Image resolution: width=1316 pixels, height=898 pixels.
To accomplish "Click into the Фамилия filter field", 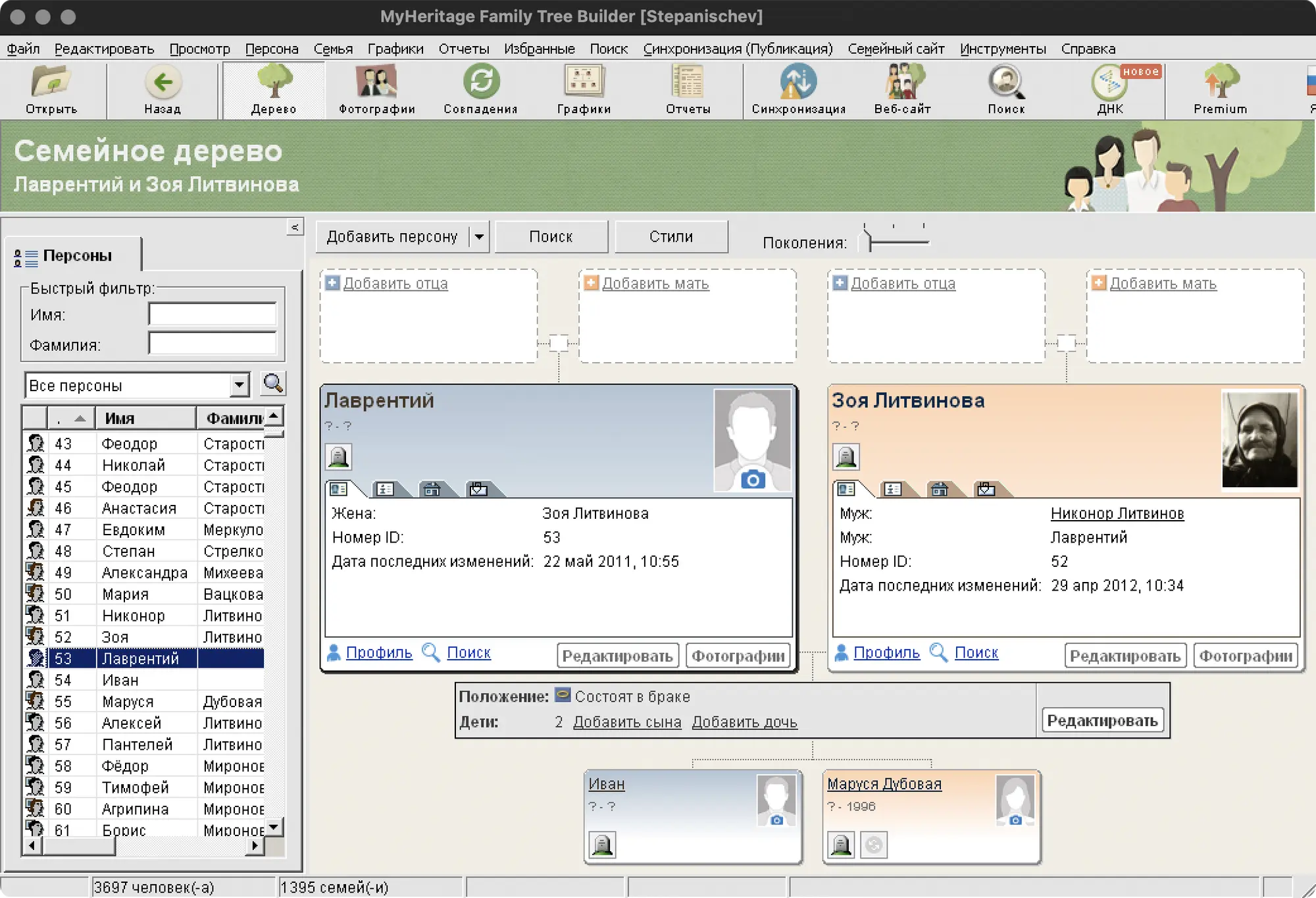I will click(212, 344).
